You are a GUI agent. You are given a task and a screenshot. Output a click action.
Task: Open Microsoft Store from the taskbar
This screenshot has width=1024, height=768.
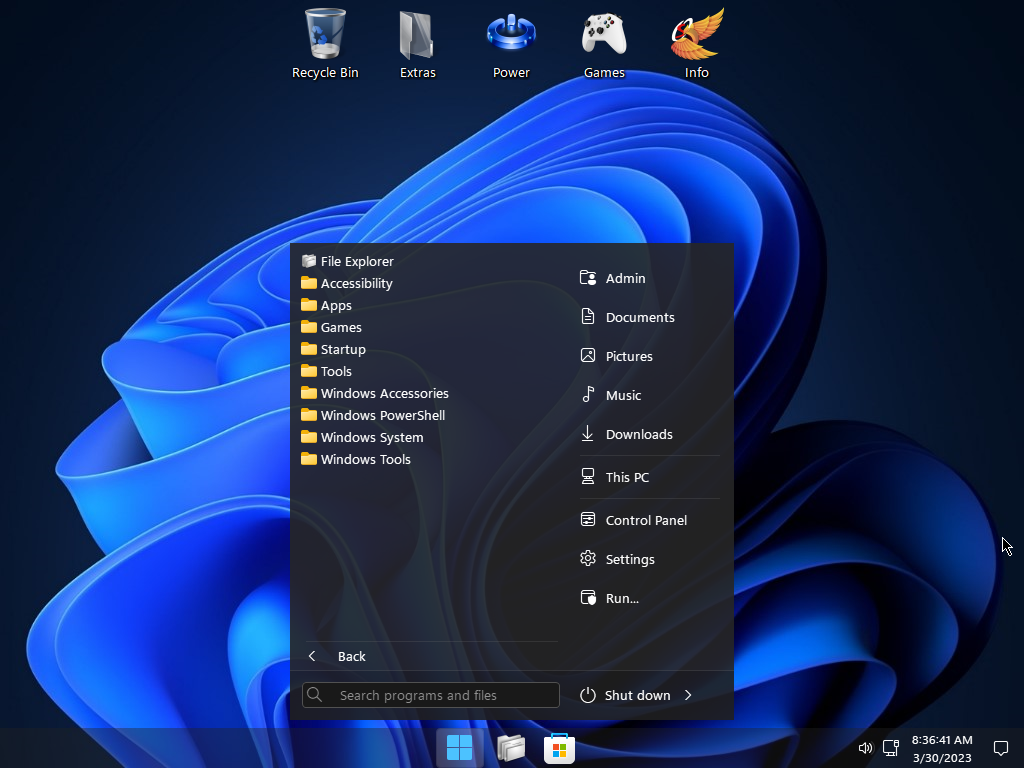click(x=559, y=748)
